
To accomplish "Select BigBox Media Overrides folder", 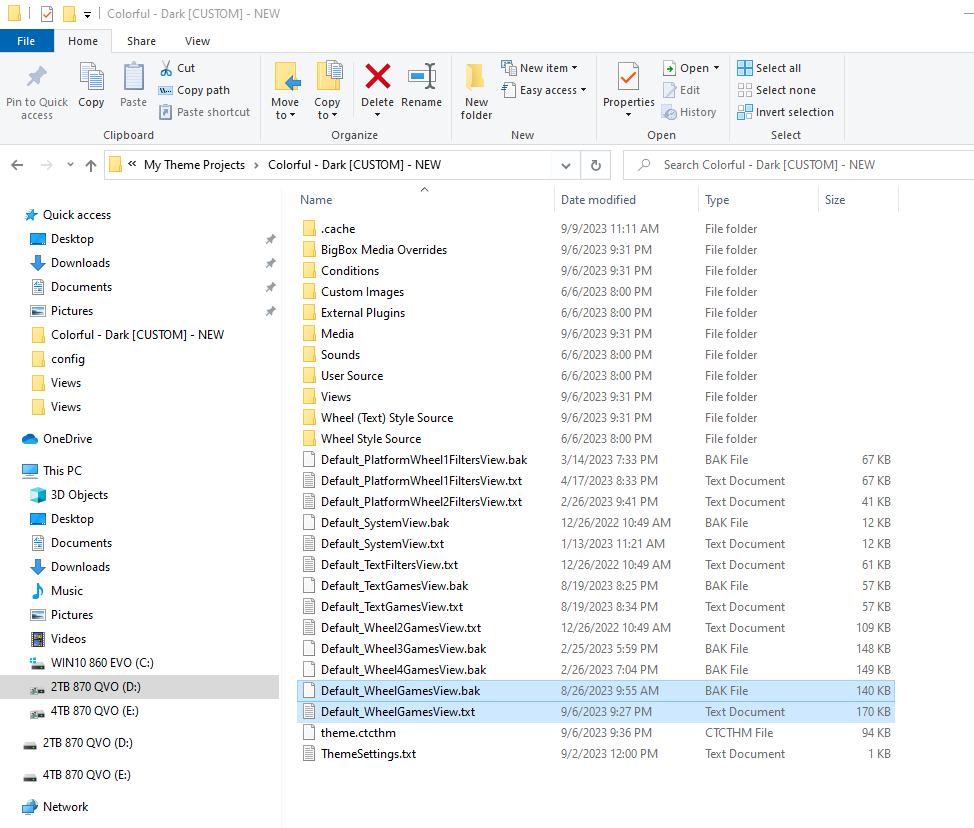I will 384,250.
